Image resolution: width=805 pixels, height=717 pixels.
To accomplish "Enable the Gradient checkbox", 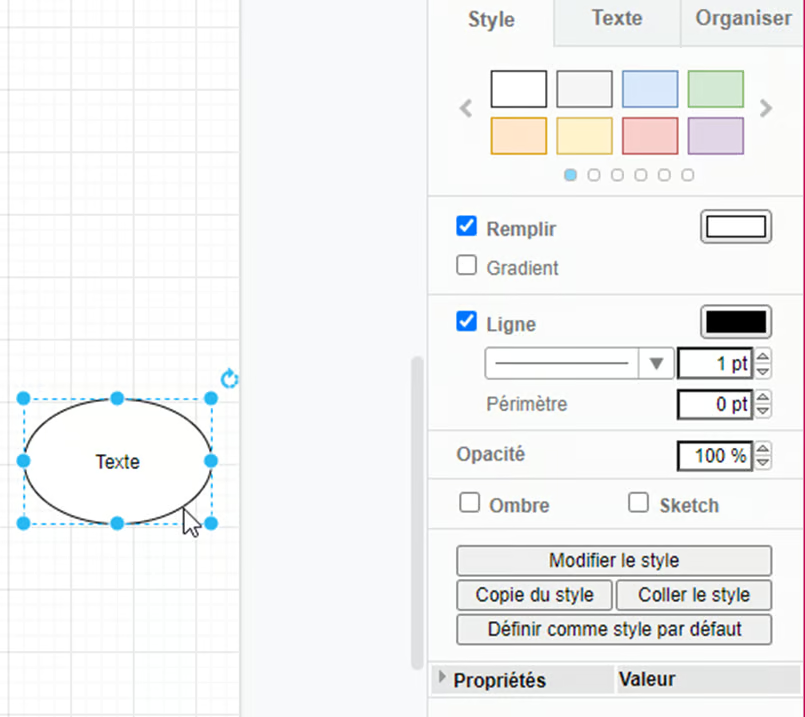I will coord(466,266).
